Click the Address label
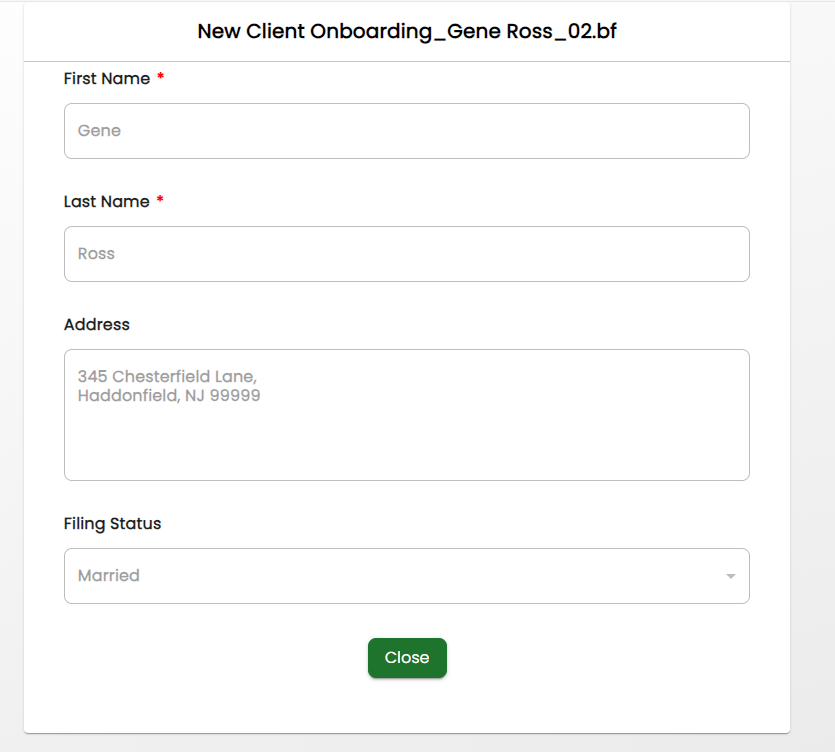 [x=97, y=325]
